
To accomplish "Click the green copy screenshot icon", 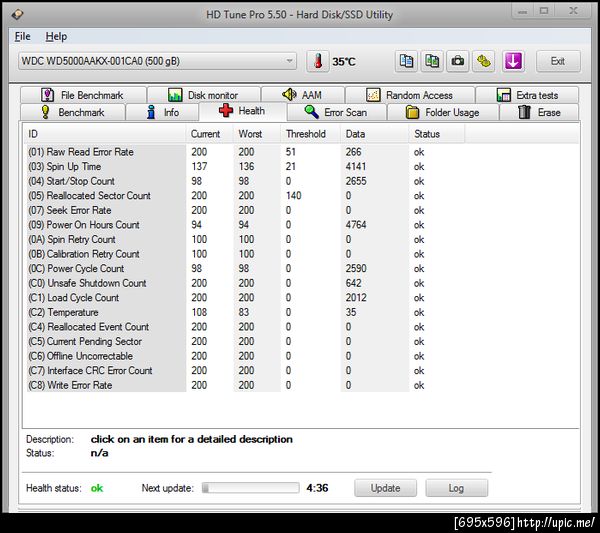I will [x=432, y=61].
